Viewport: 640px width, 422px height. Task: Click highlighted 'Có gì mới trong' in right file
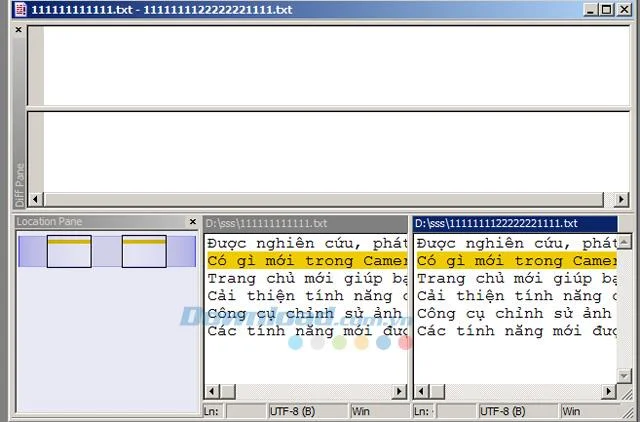(516, 260)
